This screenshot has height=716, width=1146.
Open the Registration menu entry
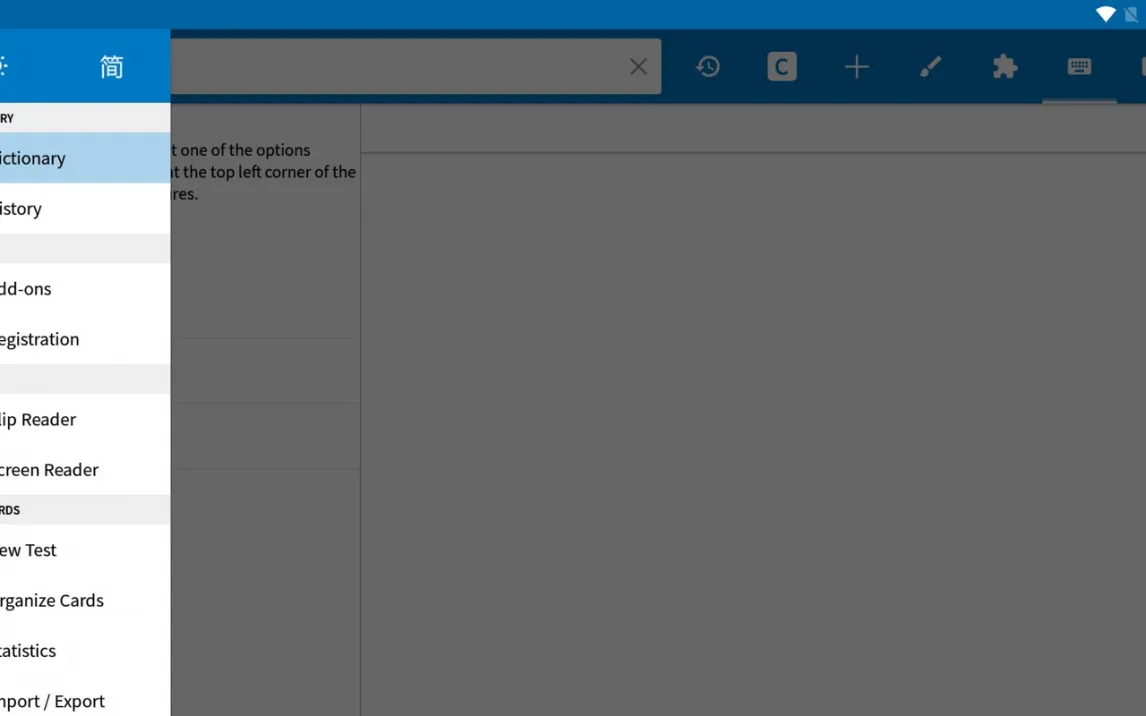[60, 339]
